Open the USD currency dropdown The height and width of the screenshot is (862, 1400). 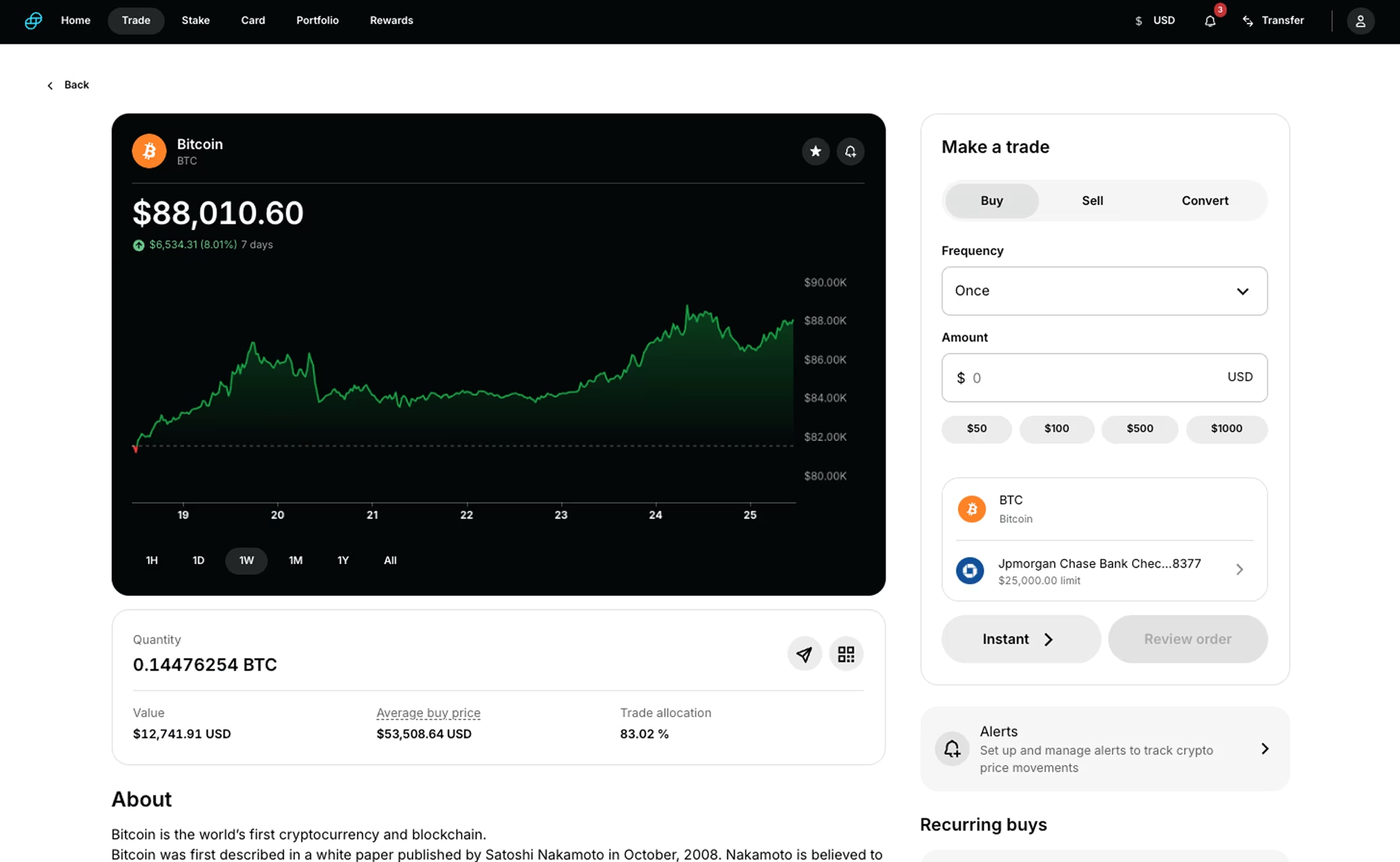1155,20
